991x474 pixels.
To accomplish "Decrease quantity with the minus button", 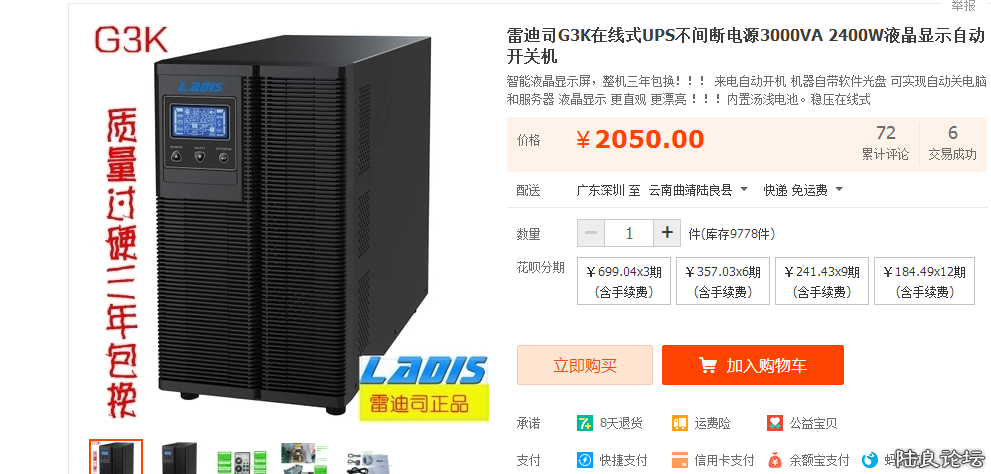I will point(591,233).
